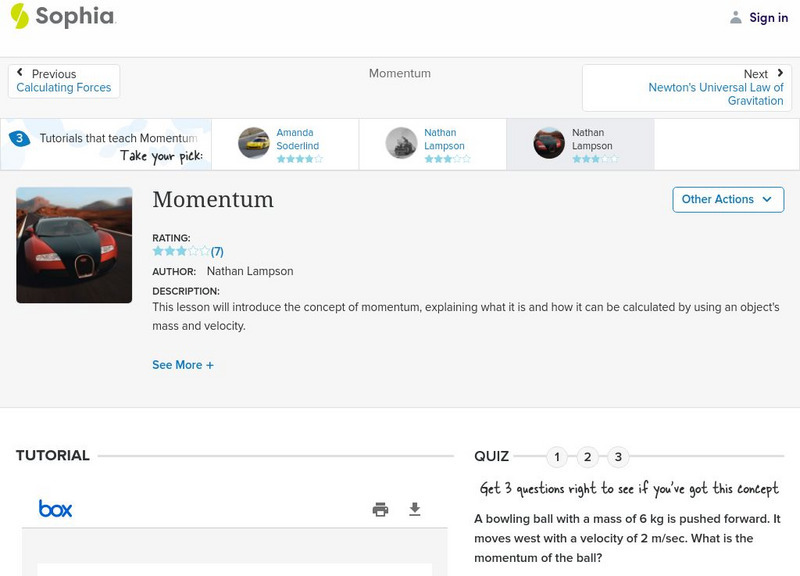
Task: Click the download icon in the Box viewer
Action: (x=414, y=509)
